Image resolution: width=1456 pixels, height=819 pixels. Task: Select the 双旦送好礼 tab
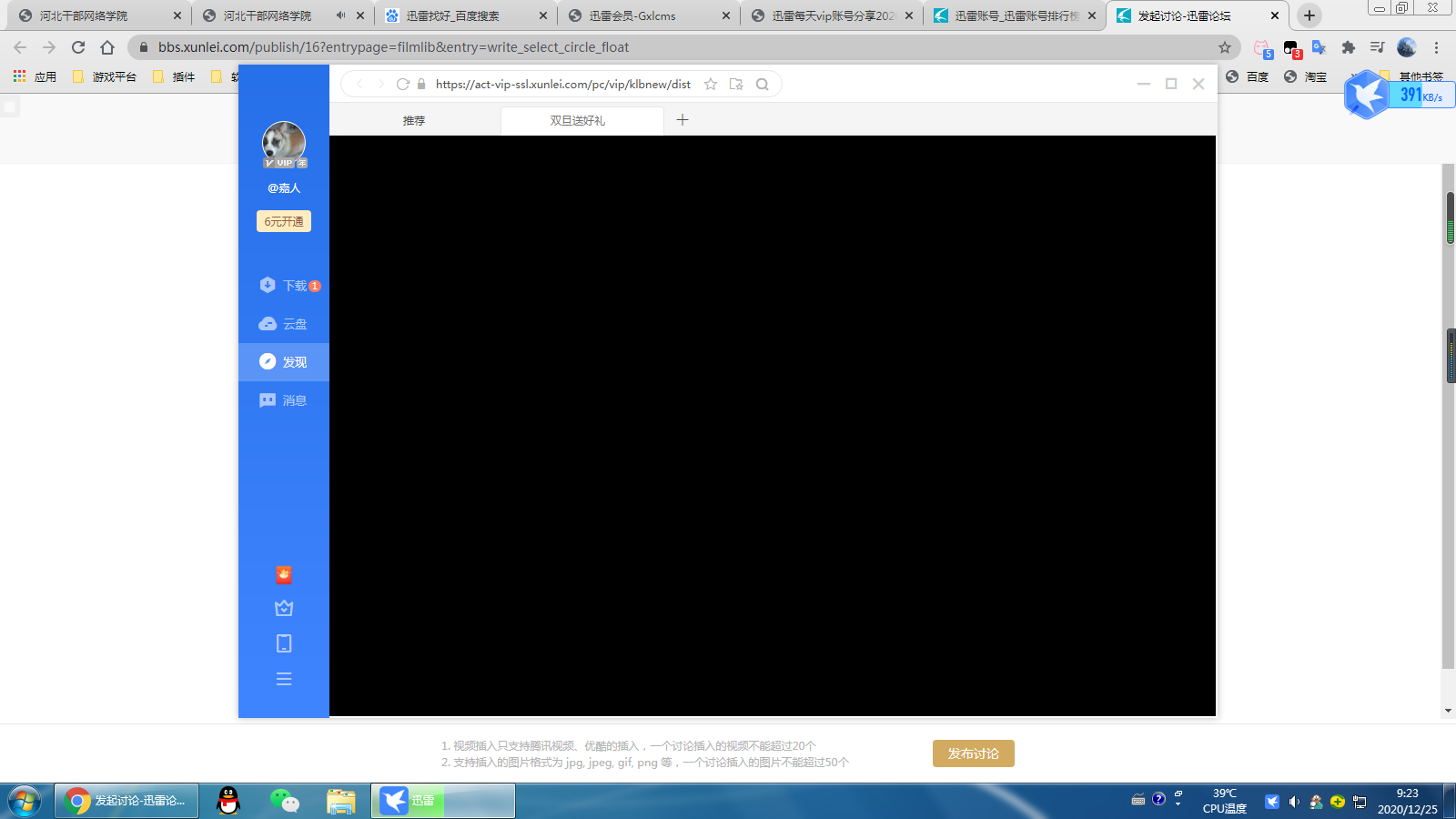coord(577,120)
